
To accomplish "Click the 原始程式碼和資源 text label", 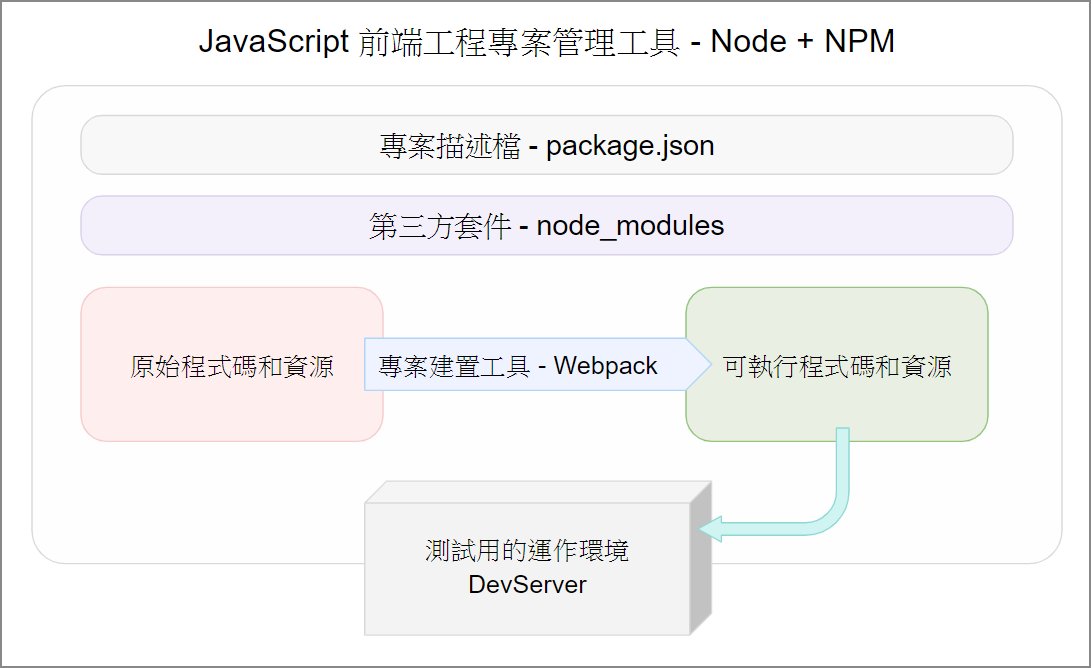I will coord(232,367).
